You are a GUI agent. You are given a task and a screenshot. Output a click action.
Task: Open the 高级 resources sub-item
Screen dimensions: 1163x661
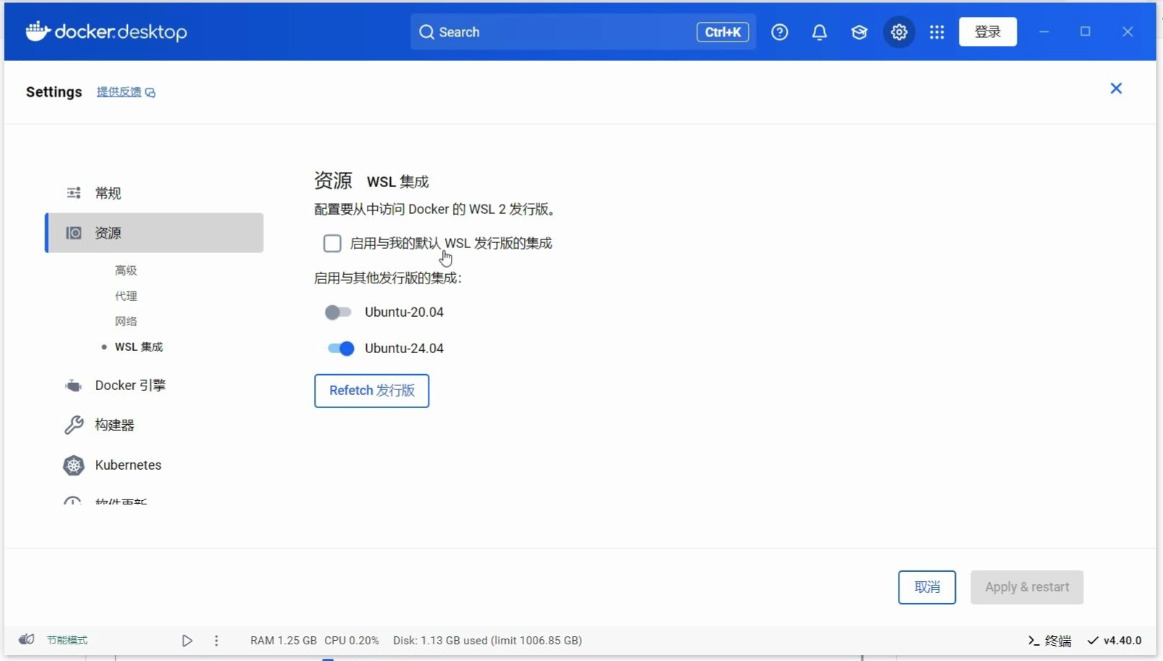click(126, 271)
